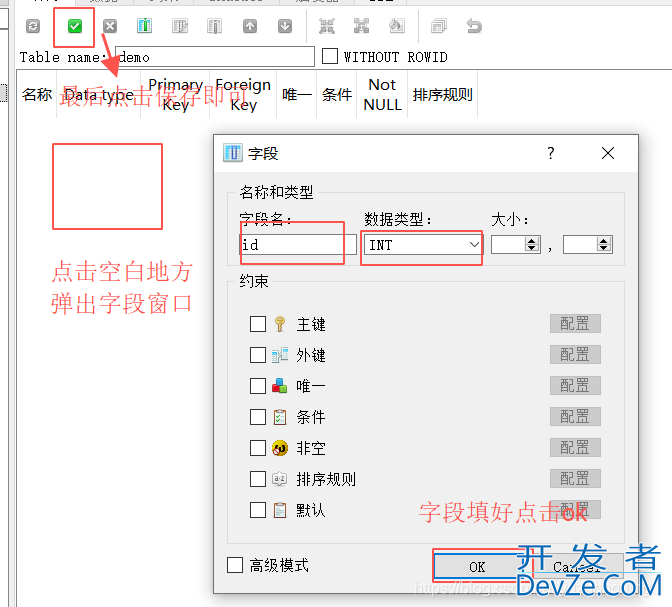The width and height of the screenshot is (672, 607).
Task: Click the move column down arrow icon
Action: coord(285,27)
